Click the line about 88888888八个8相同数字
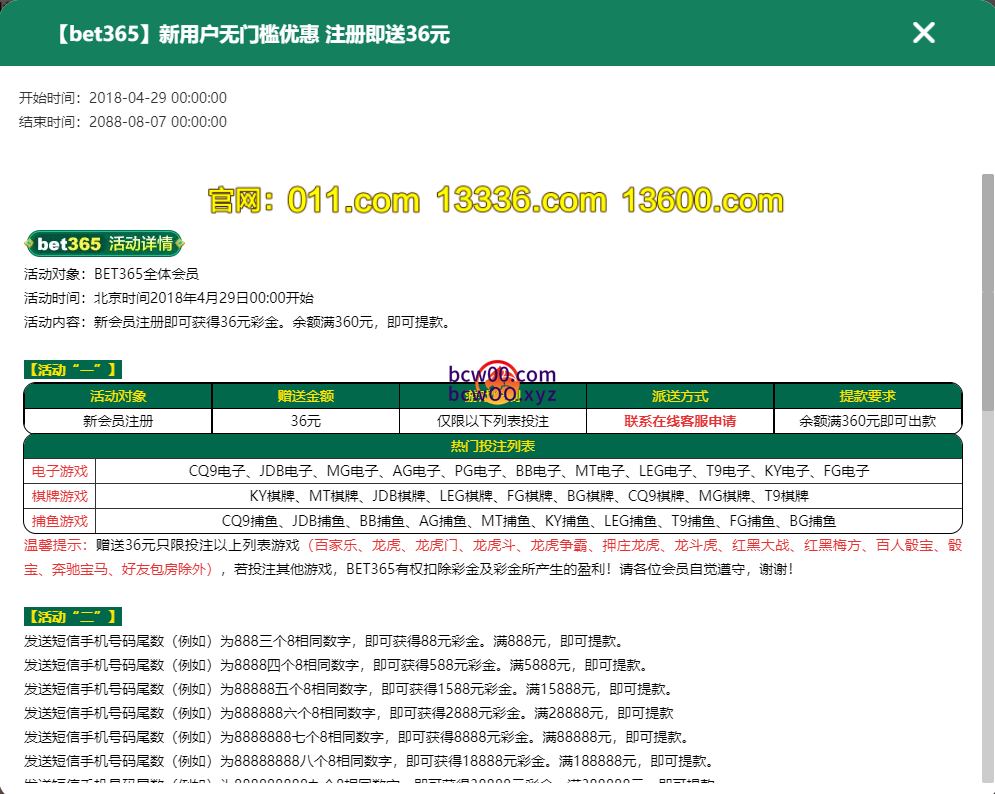995x794 pixels. [371, 761]
